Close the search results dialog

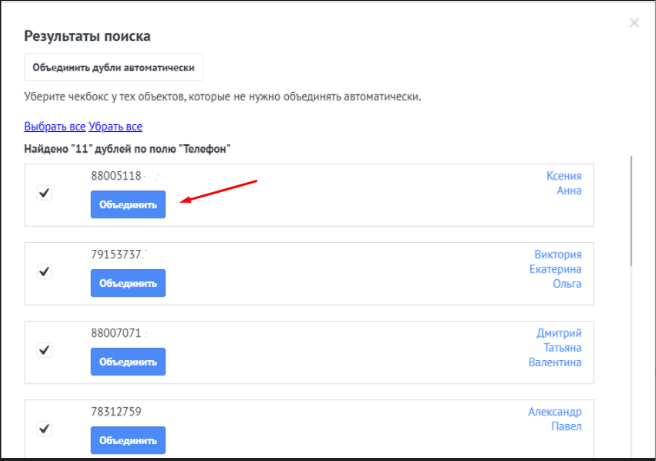pos(634,23)
